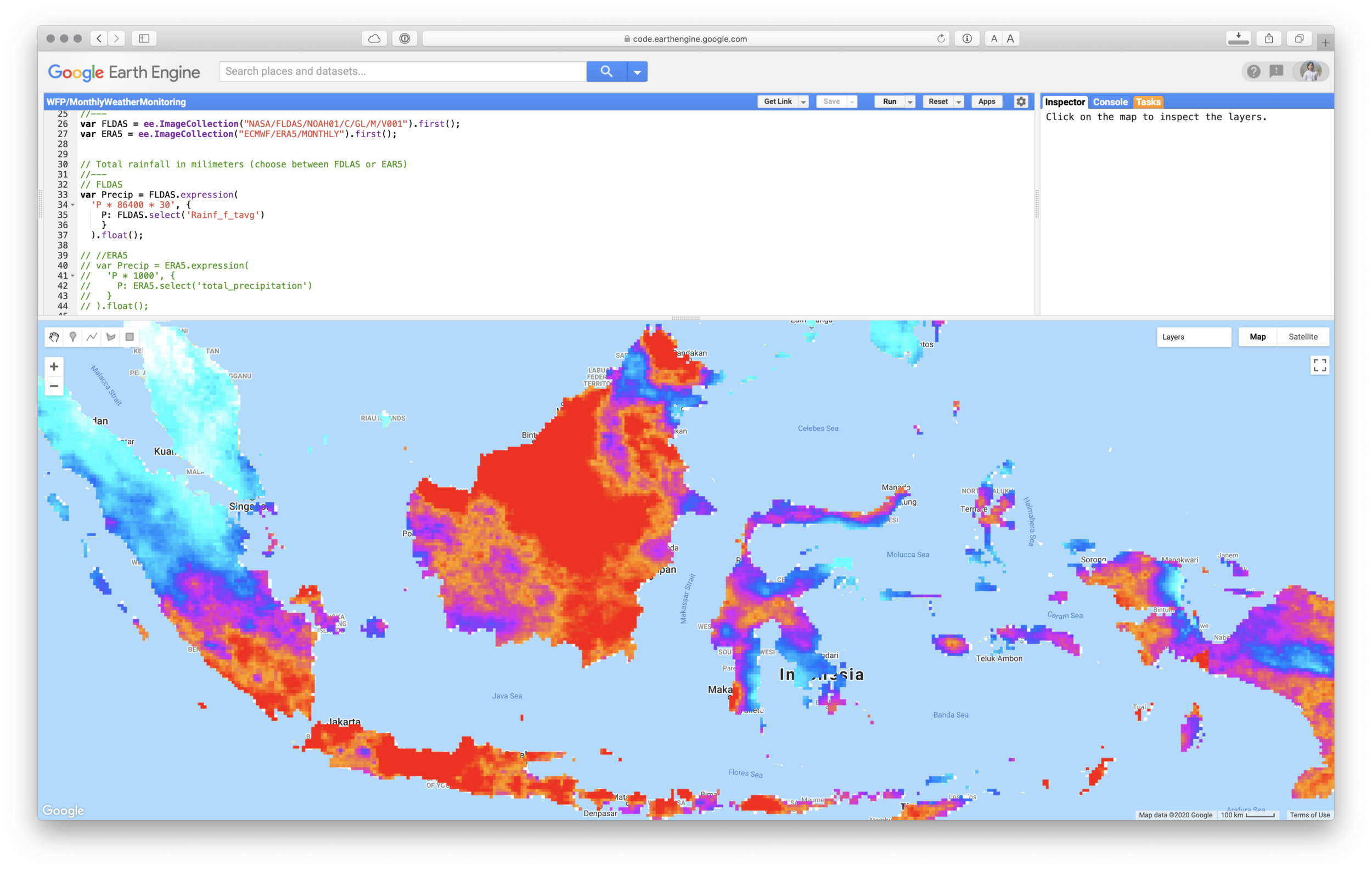The height and width of the screenshot is (870, 1372).
Task: Expand the Get Link dropdown arrow
Action: 803,102
